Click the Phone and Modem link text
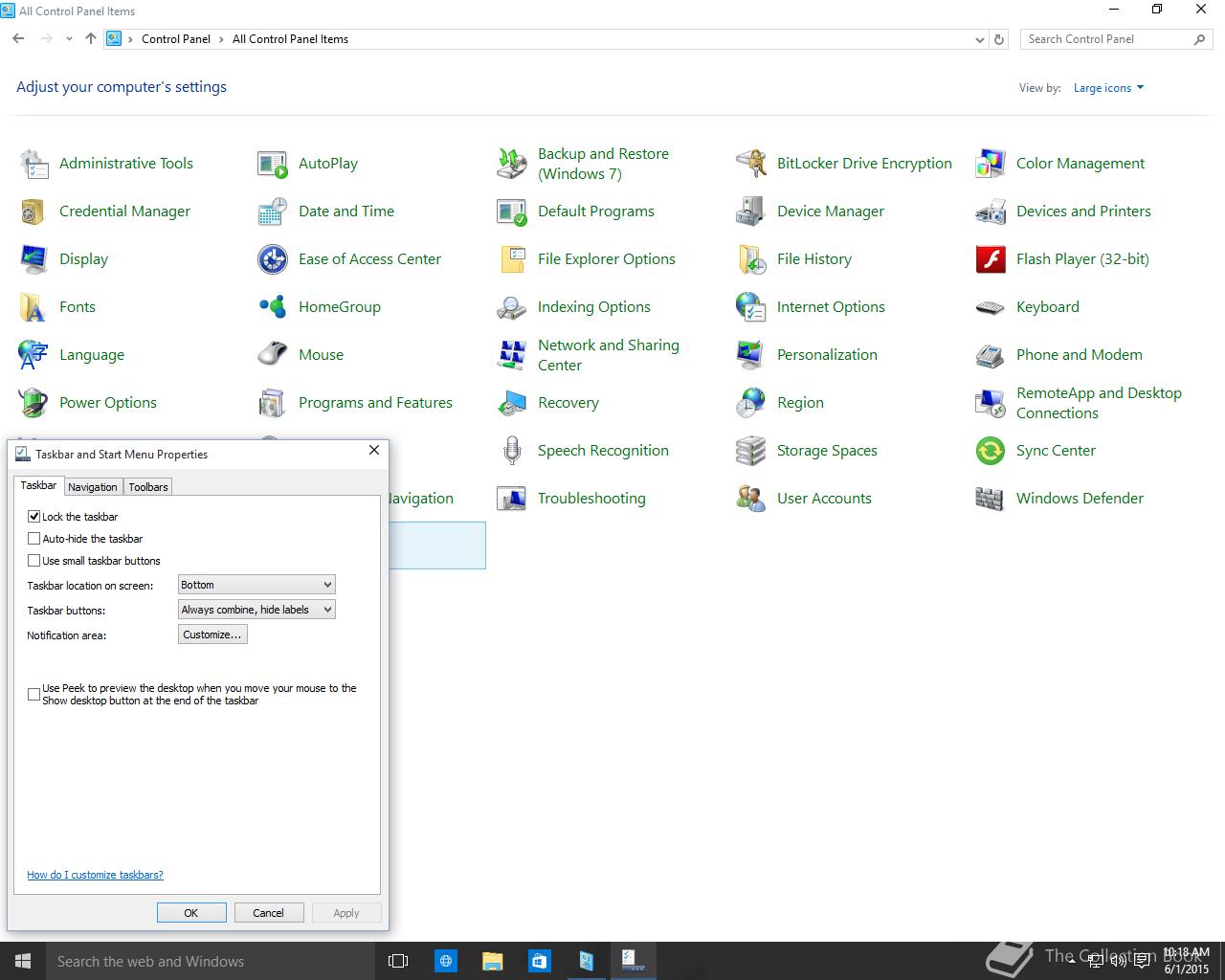This screenshot has width=1225, height=980. (x=1079, y=355)
